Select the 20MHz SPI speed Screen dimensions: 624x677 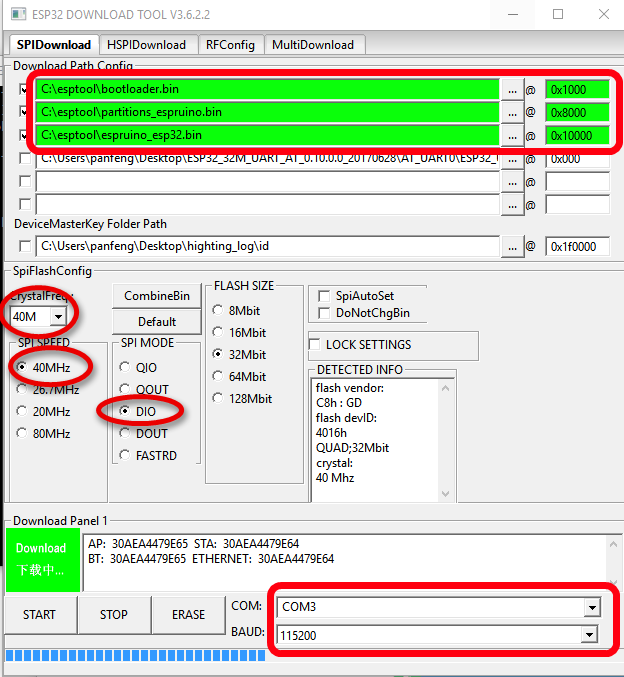(43, 411)
